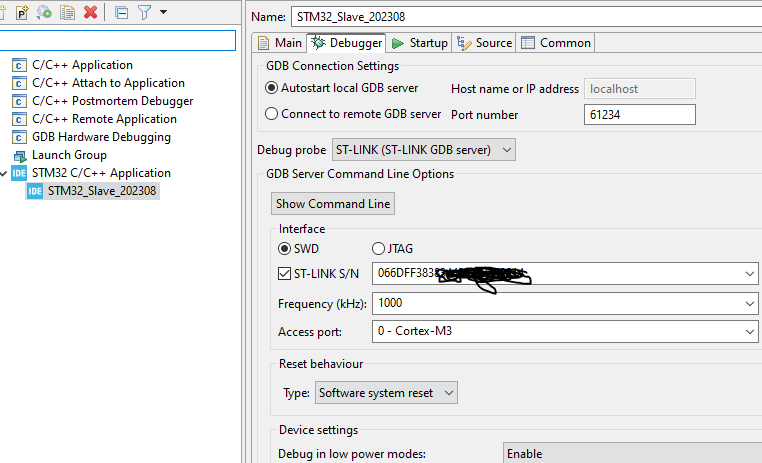Click the Launch Group label
762x463 pixels.
69,155
